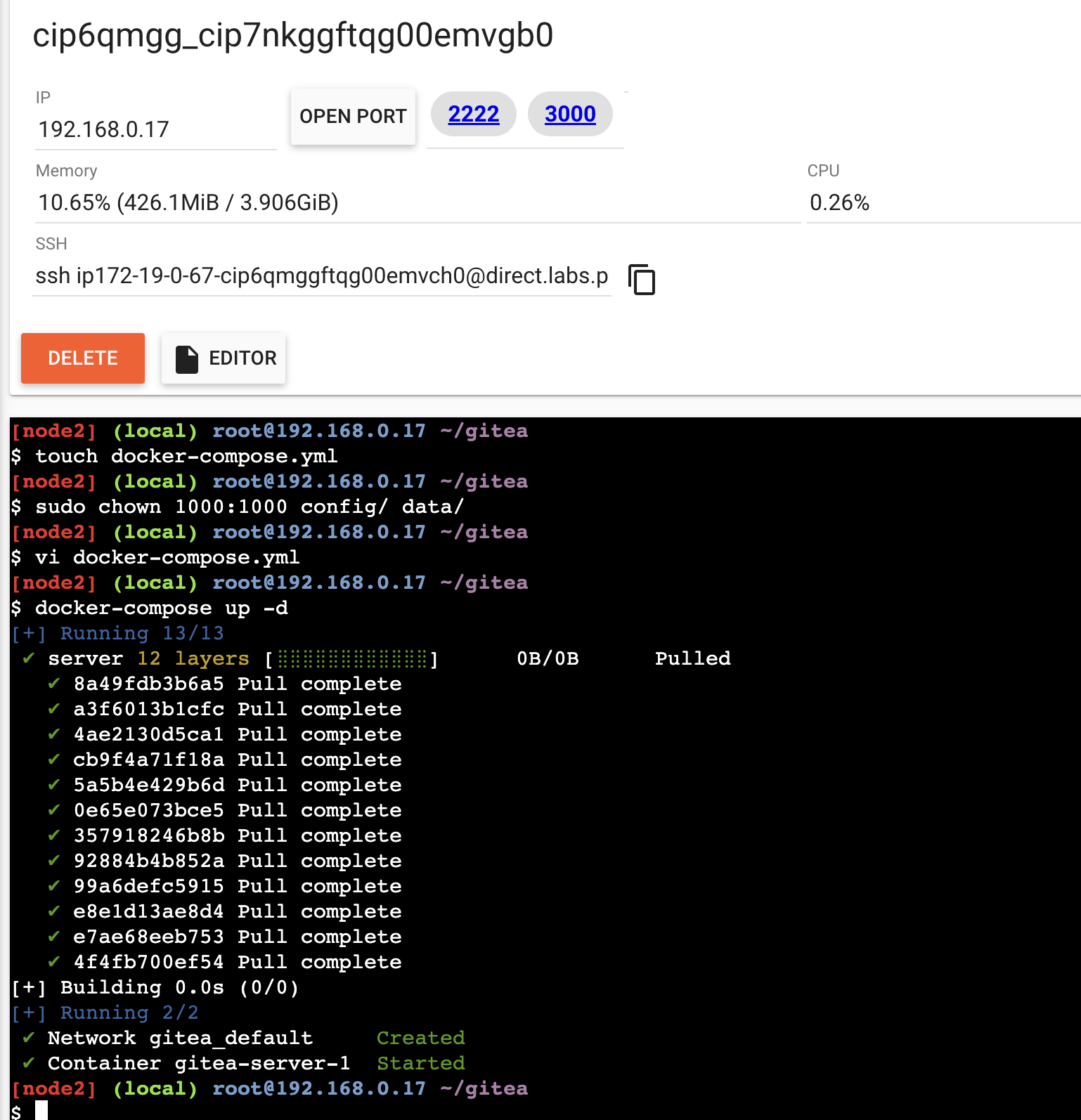The width and height of the screenshot is (1081, 1120).
Task: Click layer 357918246b8b Pull complete row
Action: (225, 835)
